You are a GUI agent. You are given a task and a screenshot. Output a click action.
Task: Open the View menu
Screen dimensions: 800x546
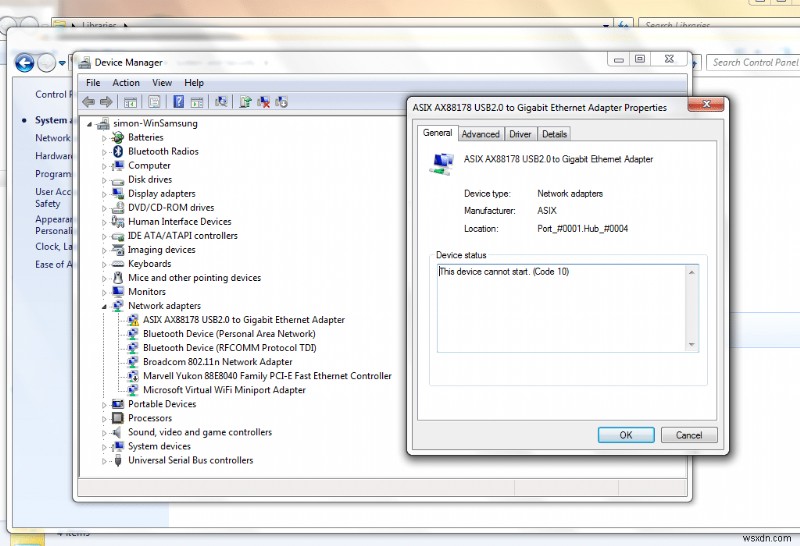(x=162, y=83)
